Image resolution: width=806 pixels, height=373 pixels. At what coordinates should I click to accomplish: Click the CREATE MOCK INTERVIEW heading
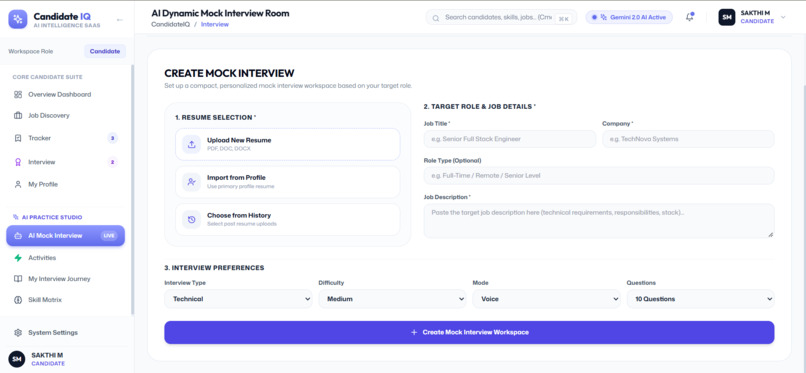(229, 73)
